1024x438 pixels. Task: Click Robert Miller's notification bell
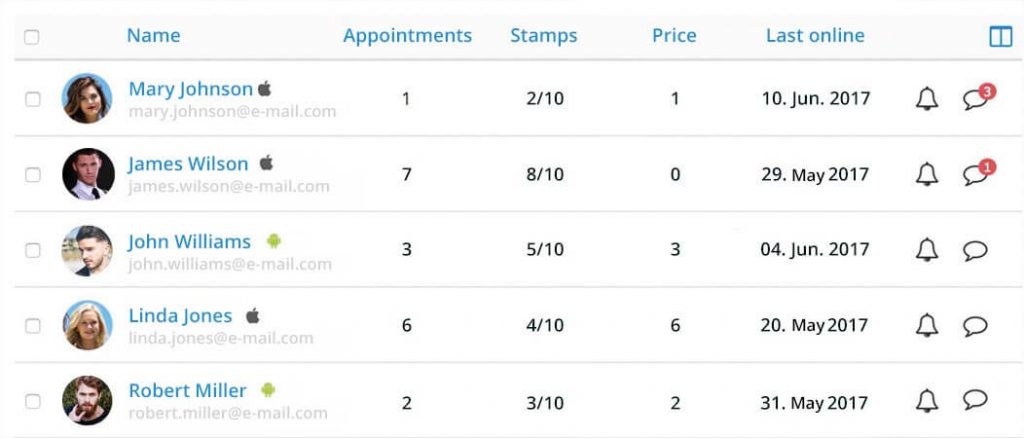pos(927,400)
